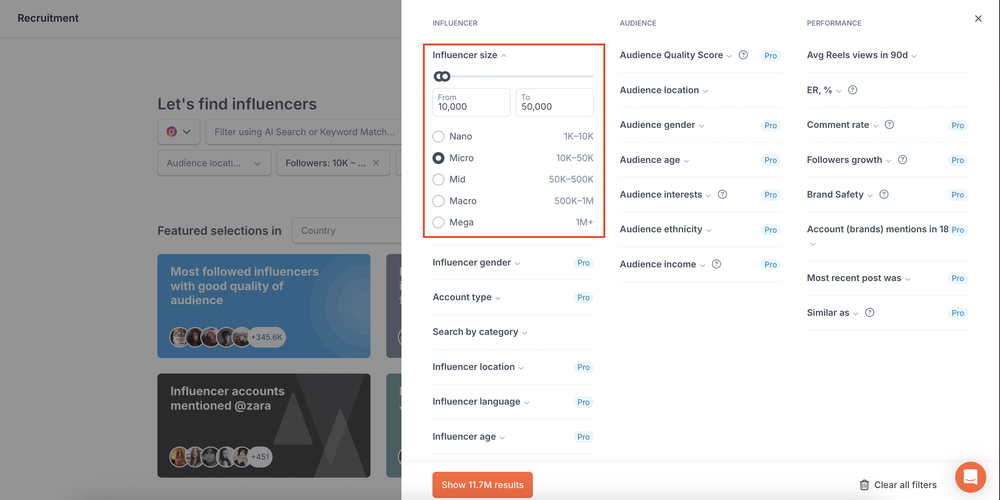Click help icon next to ER, %

(x=853, y=90)
